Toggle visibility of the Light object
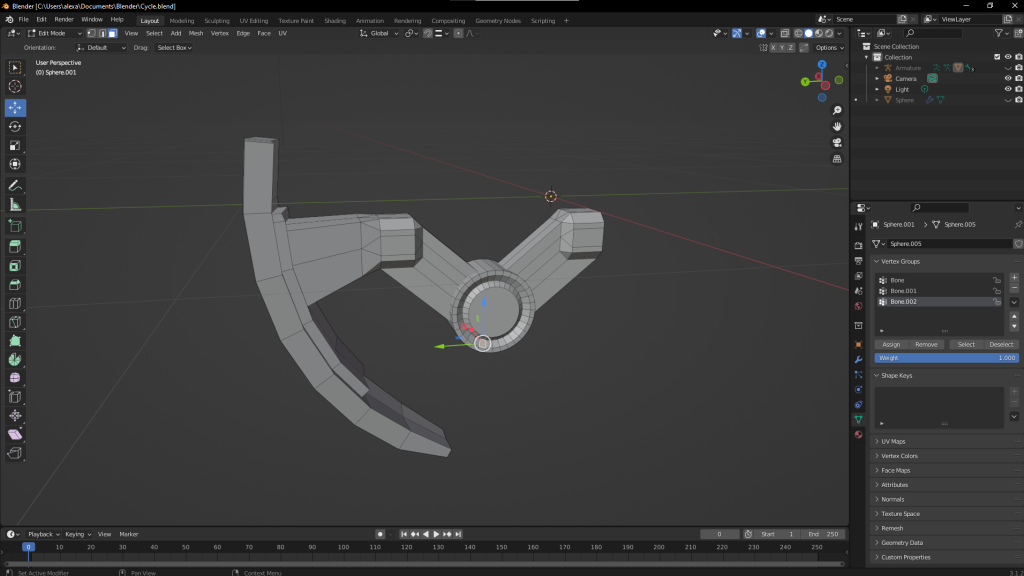This screenshot has height=576, width=1024. click(x=1007, y=89)
